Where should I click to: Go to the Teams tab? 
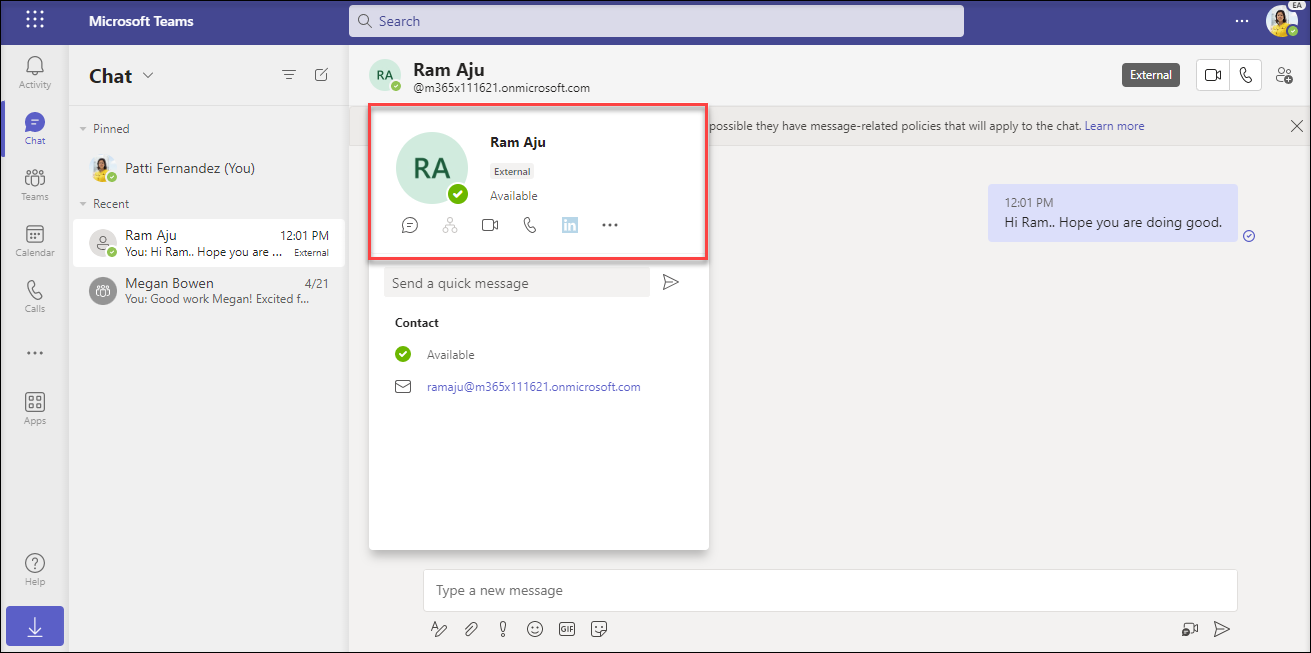coord(35,184)
